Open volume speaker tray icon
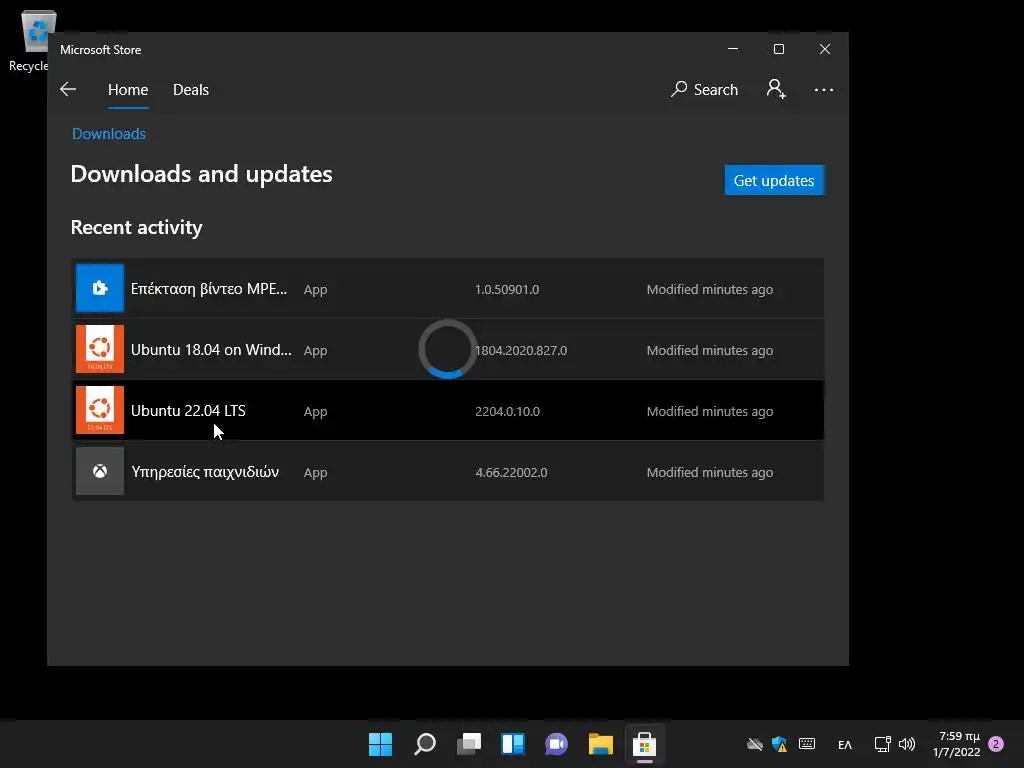Viewport: 1024px width, 768px height. [907, 744]
